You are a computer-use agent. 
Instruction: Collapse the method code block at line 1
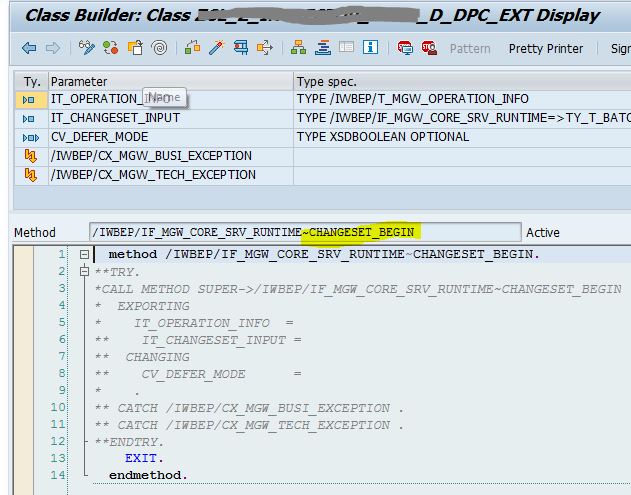click(x=85, y=255)
